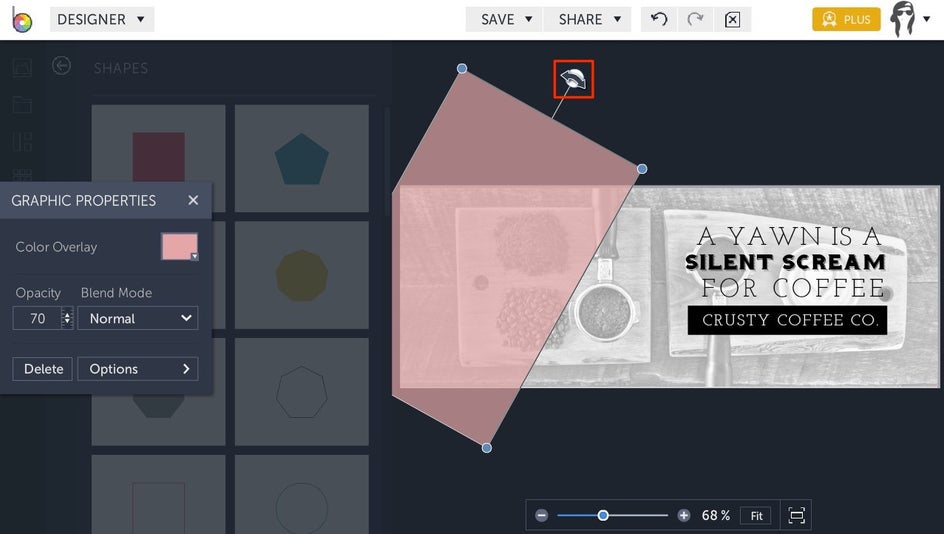This screenshot has height=534, width=944.
Task: Click the SILENT SCREAM text on canvas
Action: pyautogui.click(x=785, y=262)
